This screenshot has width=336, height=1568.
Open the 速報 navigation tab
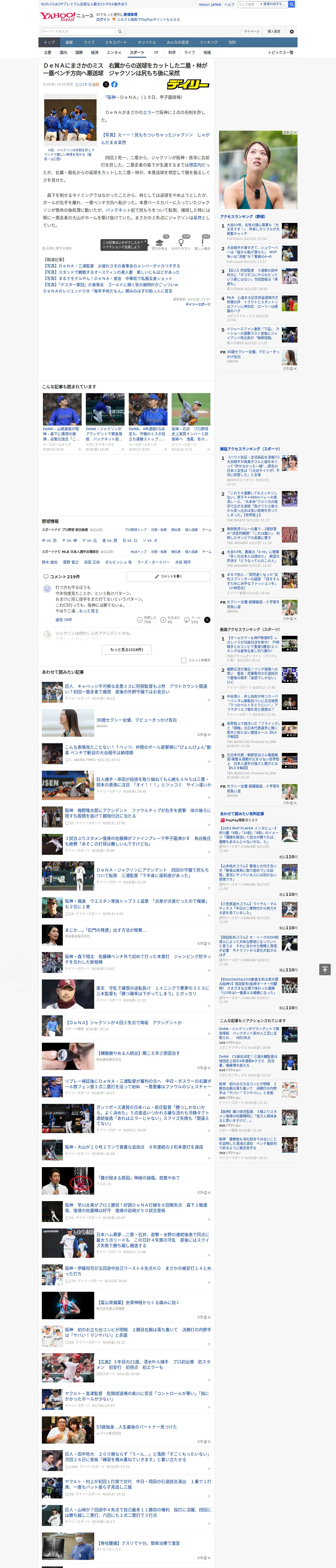pos(69,42)
